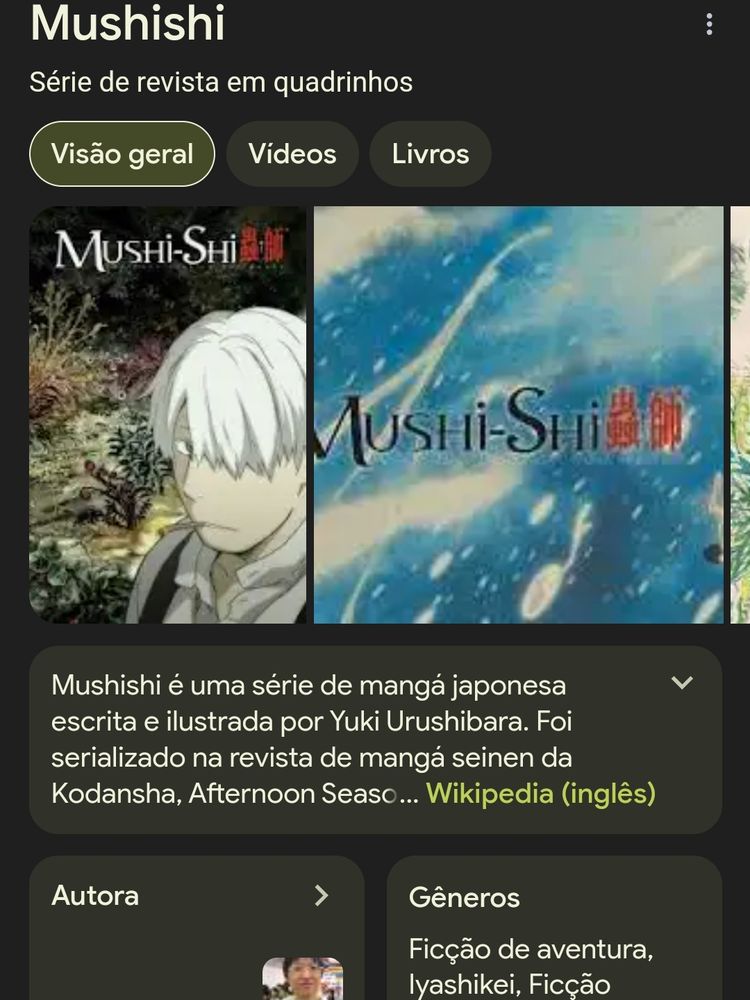
Task: Open the Autora card arrow chevron
Action: pyautogui.click(x=321, y=895)
